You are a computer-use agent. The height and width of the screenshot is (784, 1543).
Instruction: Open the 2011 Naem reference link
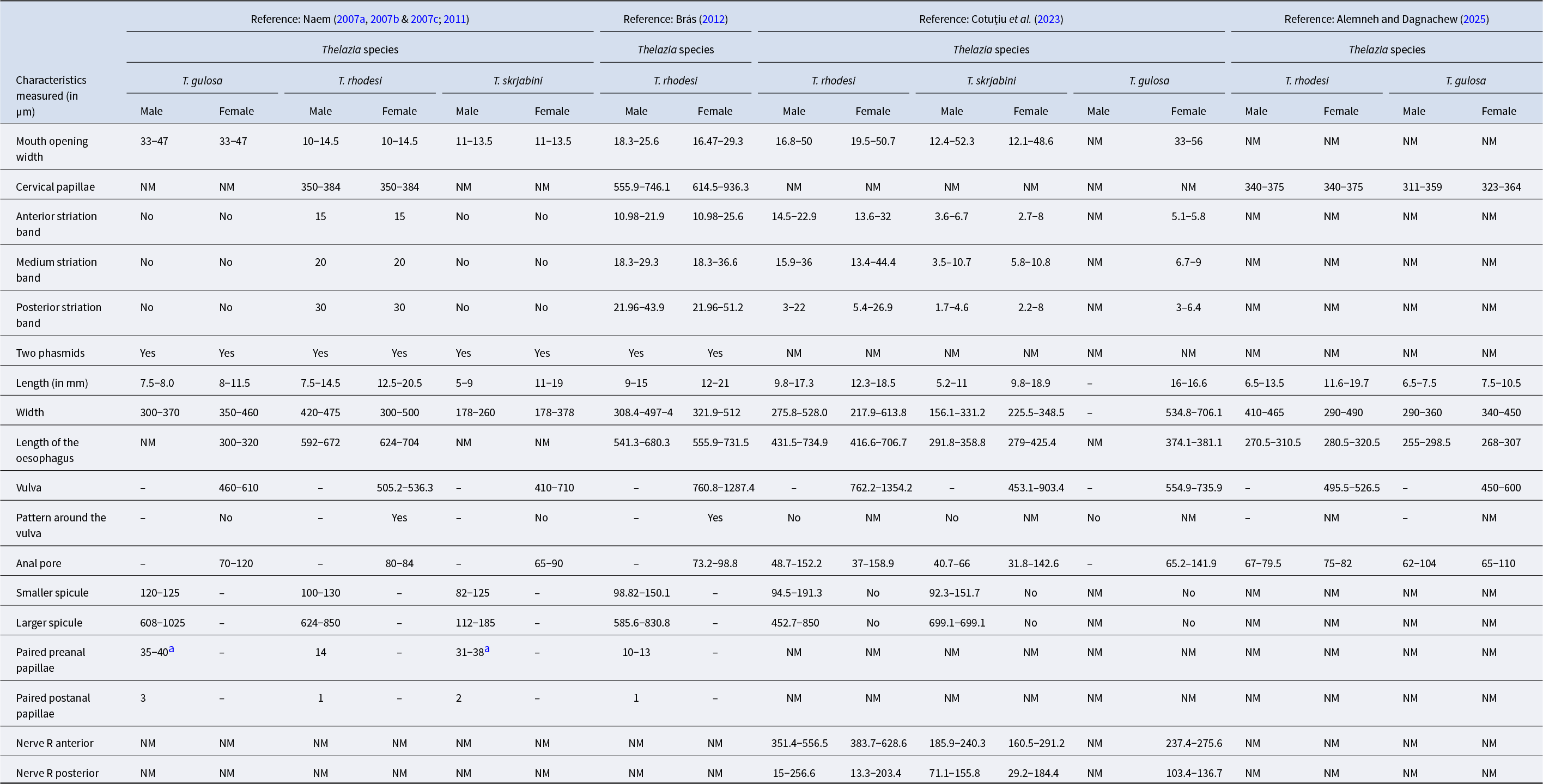[454, 19]
